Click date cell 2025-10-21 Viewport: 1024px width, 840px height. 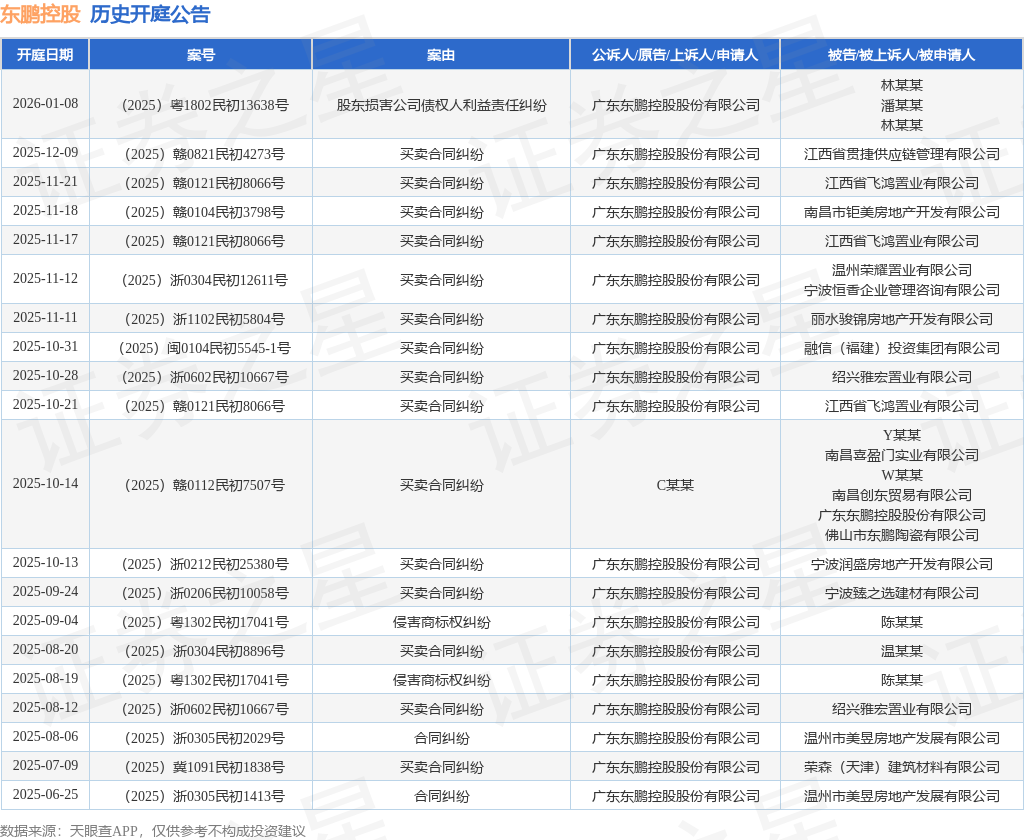tap(45, 404)
